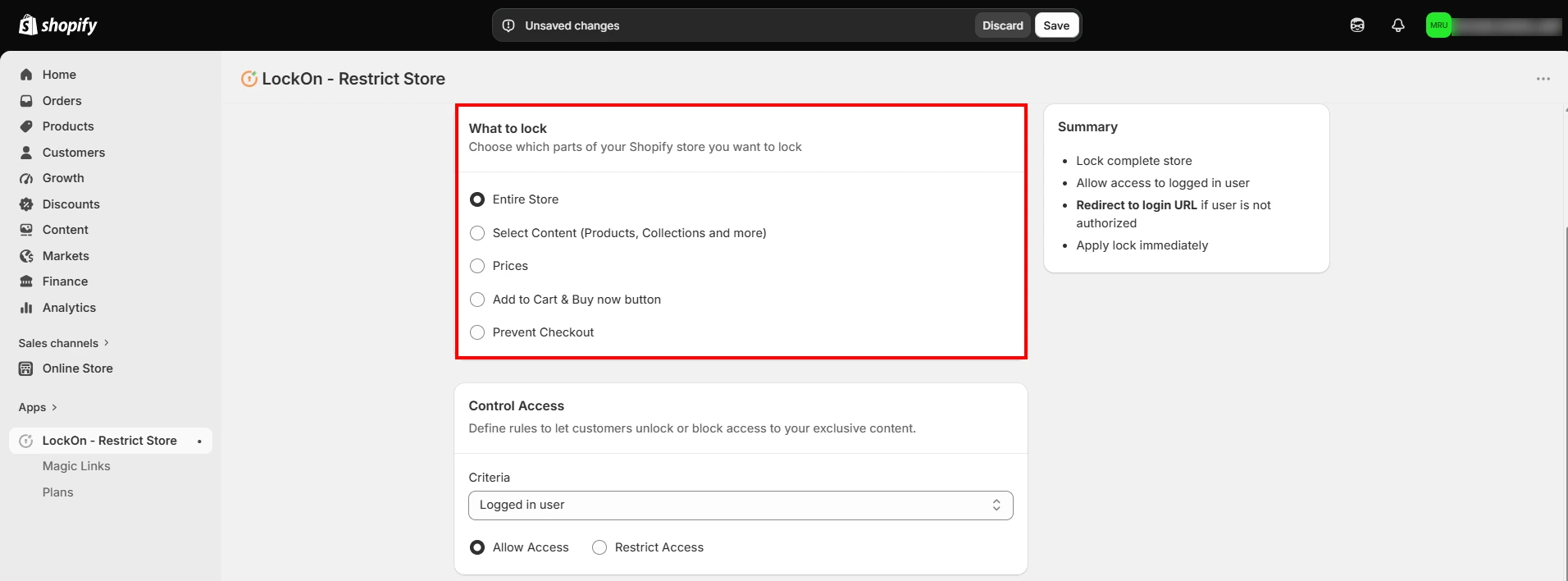
Task: Open the Sidekick assistant icon
Action: (x=1357, y=25)
